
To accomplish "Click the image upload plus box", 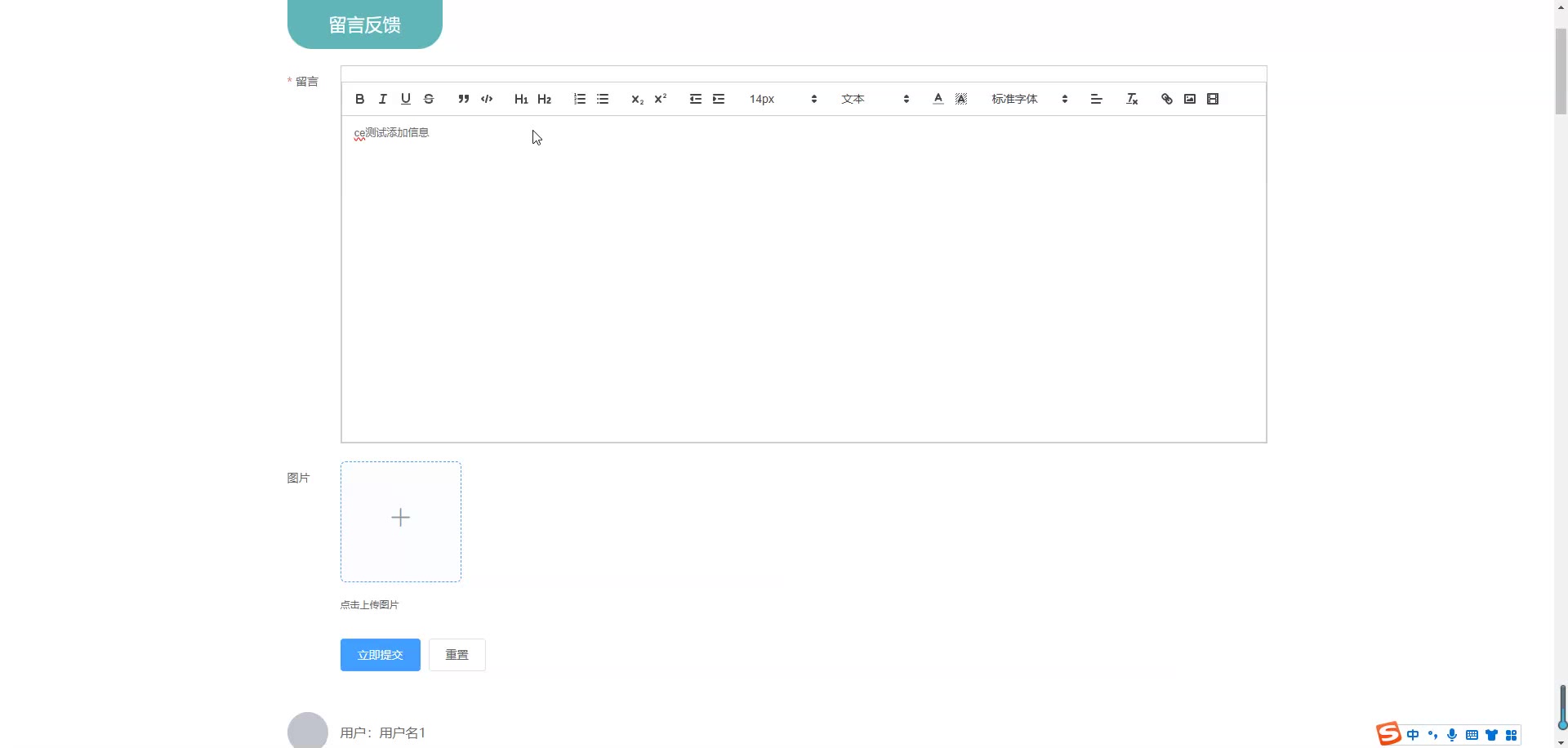I will point(401,522).
